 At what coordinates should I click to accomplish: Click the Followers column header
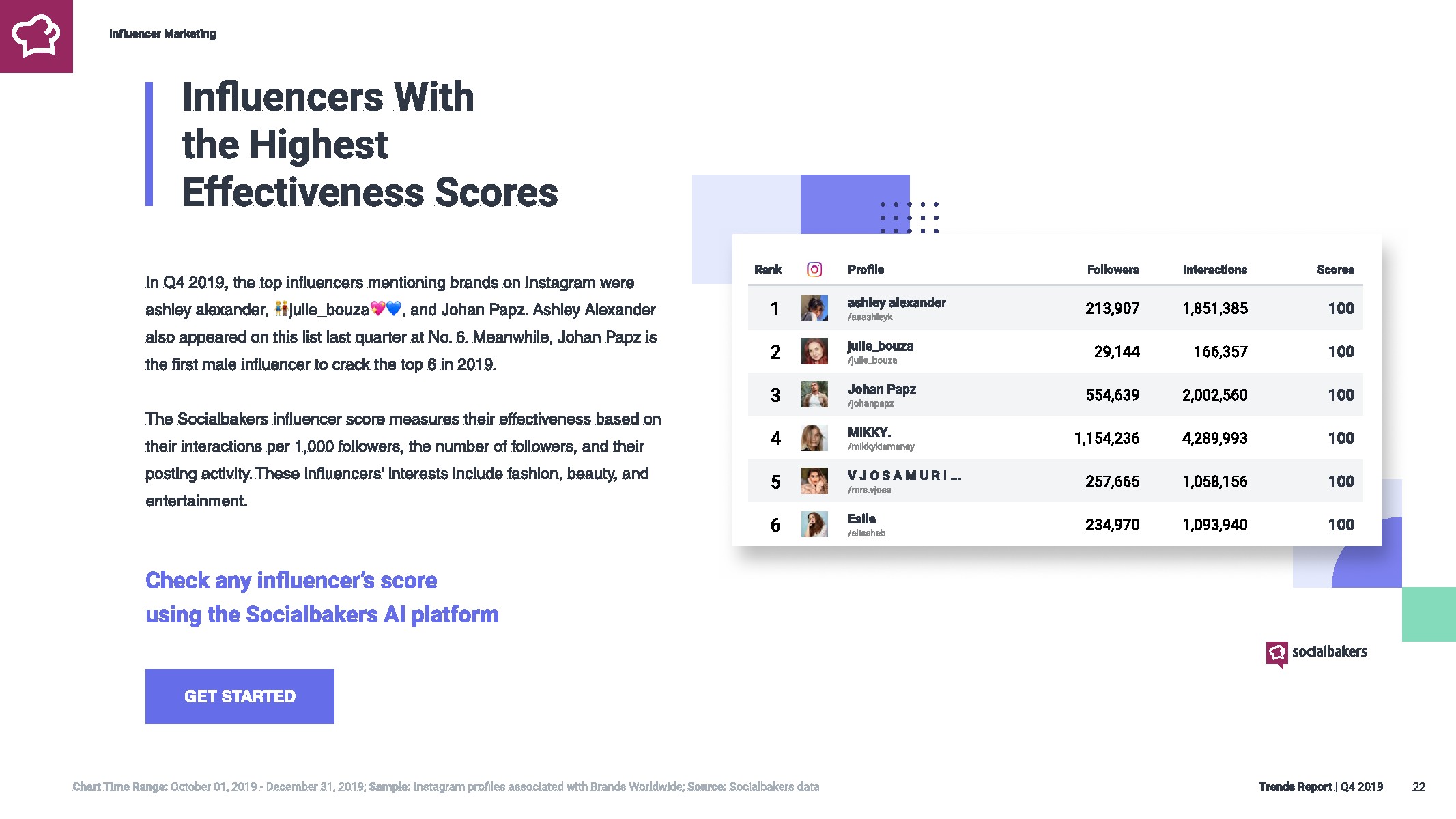pos(1113,270)
